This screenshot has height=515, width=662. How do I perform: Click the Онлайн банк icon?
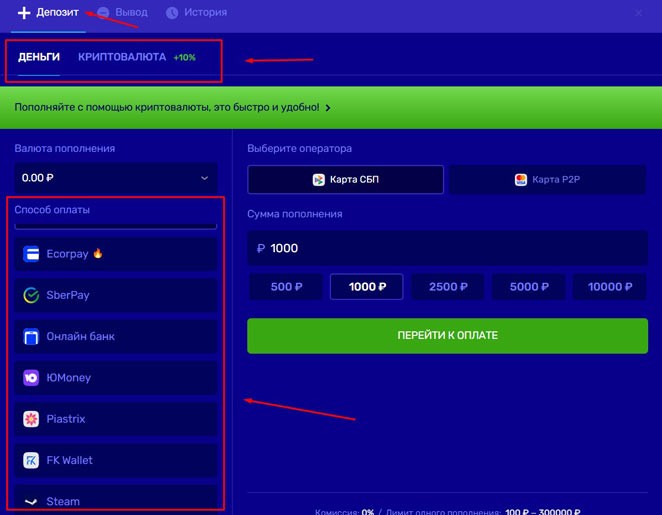[31, 337]
